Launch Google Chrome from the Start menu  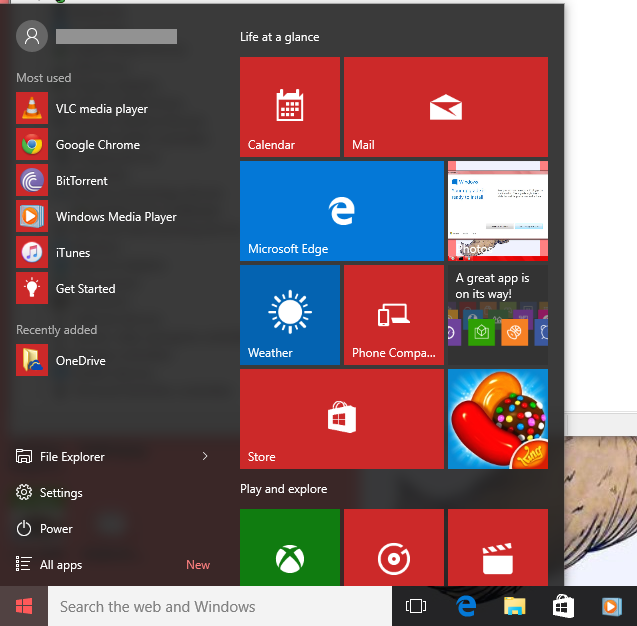click(x=114, y=145)
